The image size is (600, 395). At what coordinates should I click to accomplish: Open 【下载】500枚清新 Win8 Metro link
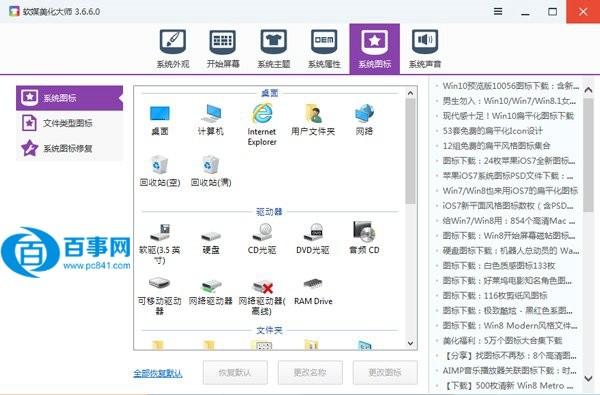pyautogui.click(x=508, y=385)
